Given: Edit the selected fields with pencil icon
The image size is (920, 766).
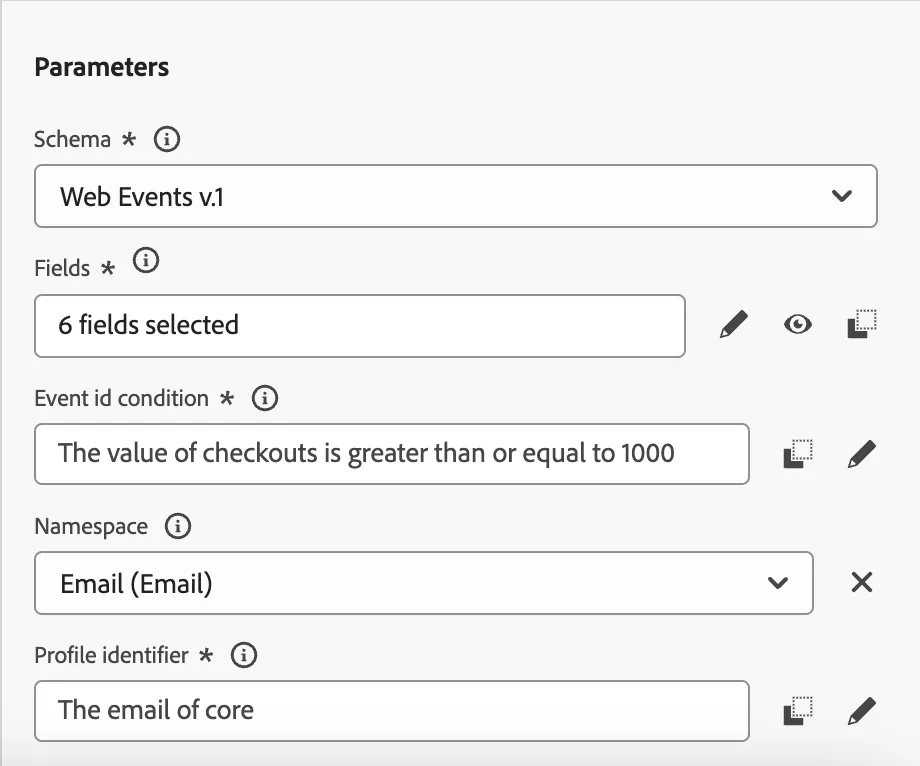Looking at the screenshot, I should [x=733, y=324].
